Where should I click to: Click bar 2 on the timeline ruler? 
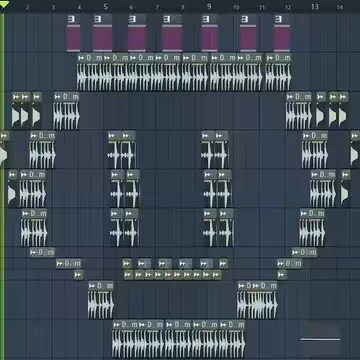27,7
